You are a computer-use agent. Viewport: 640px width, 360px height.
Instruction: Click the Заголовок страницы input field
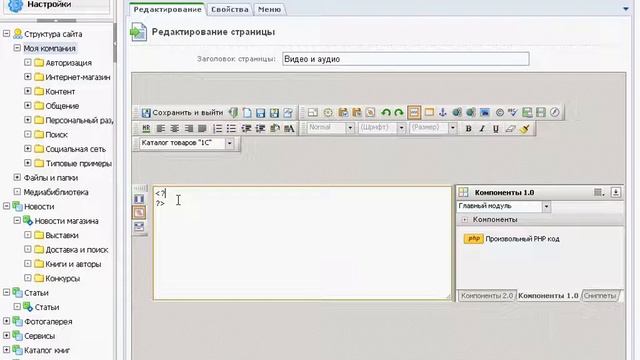point(406,59)
